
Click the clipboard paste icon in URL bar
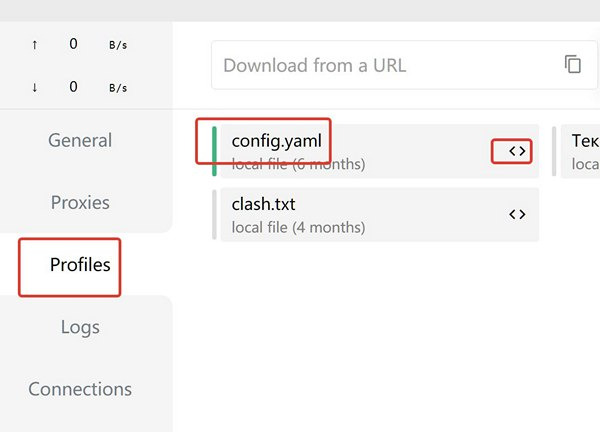573,65
